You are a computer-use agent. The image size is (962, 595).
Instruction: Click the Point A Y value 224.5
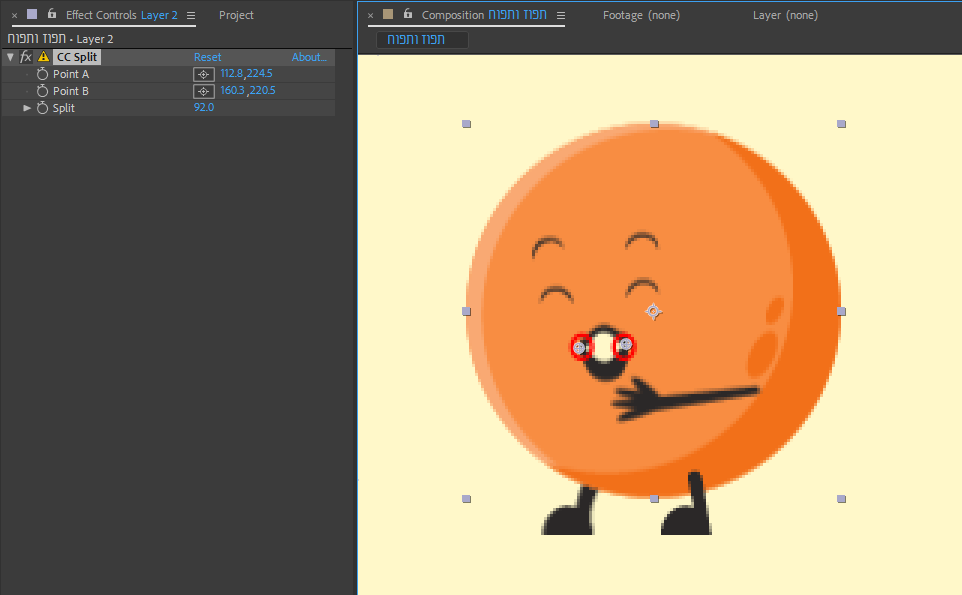260,74
